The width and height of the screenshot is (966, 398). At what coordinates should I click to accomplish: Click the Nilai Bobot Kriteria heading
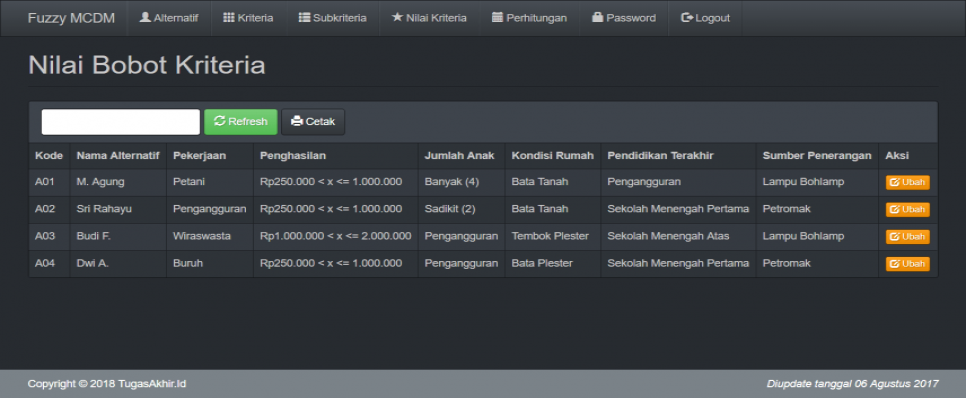click(x=147, y=65)
